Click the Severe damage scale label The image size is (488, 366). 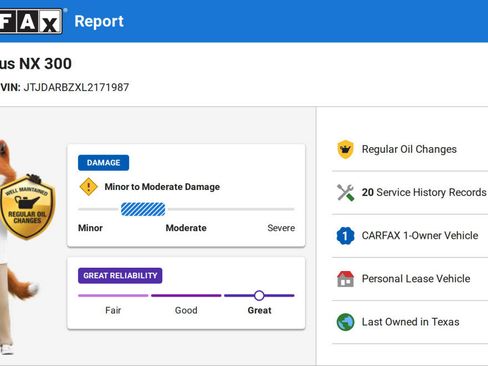point(281,228)
